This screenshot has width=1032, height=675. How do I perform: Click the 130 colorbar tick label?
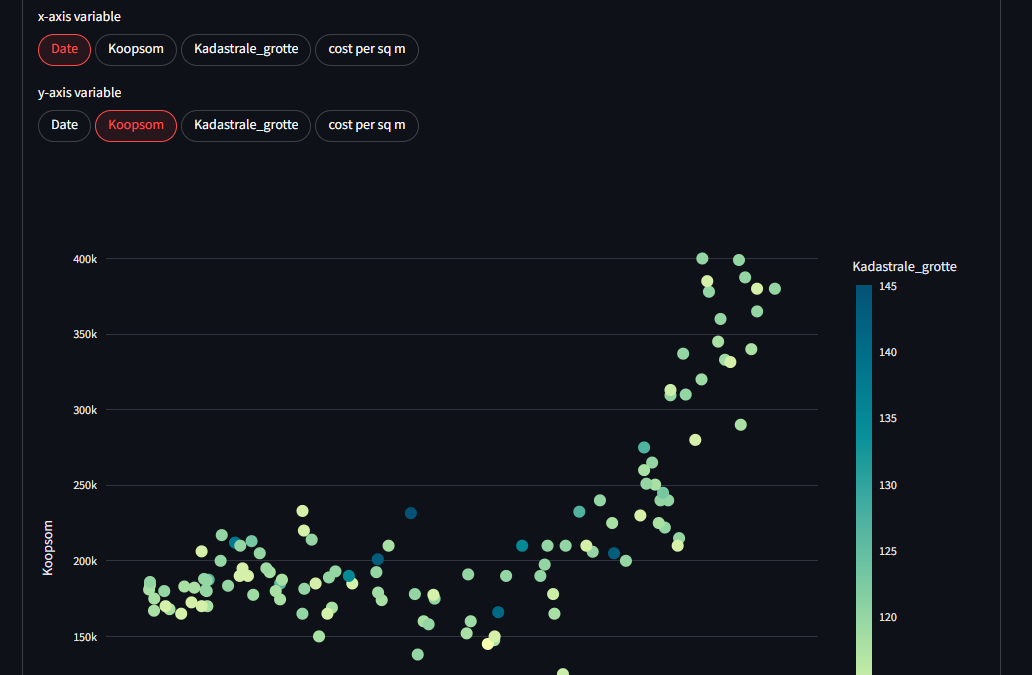[x=887, y=485]
